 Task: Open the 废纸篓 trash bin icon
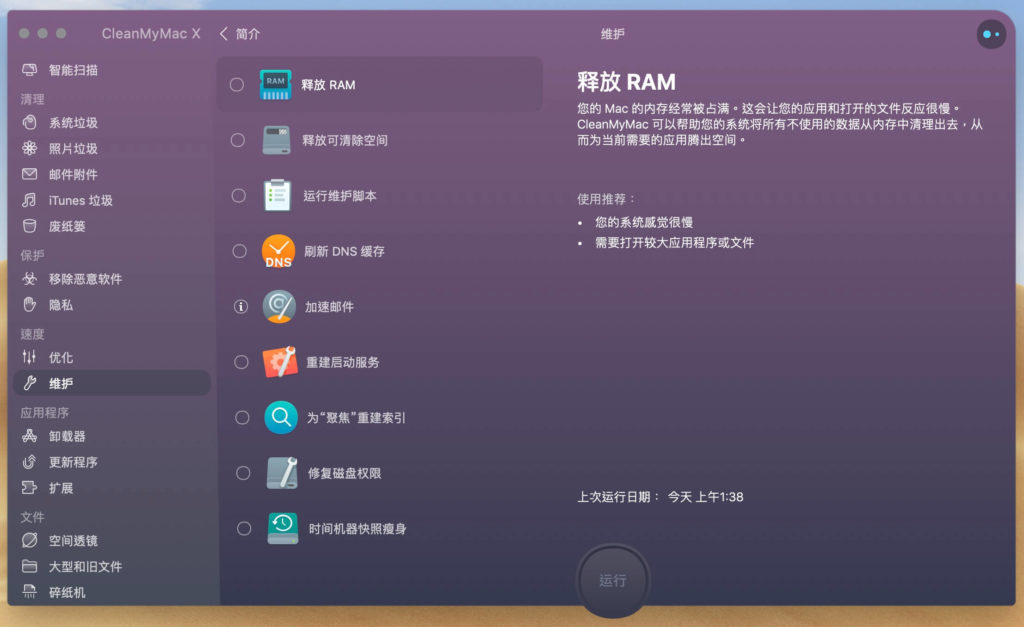click(x=29, y=226)
